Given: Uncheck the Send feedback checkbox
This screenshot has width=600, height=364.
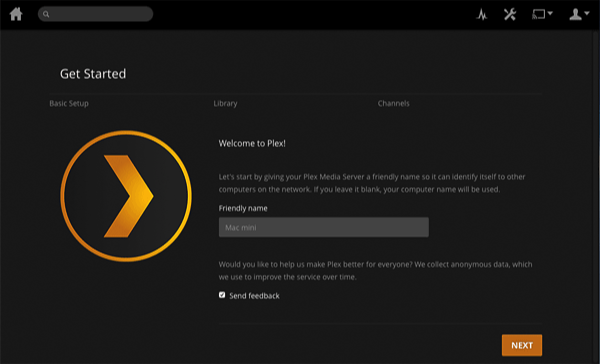Looking at the screenshot, I should tap(222, 295).
